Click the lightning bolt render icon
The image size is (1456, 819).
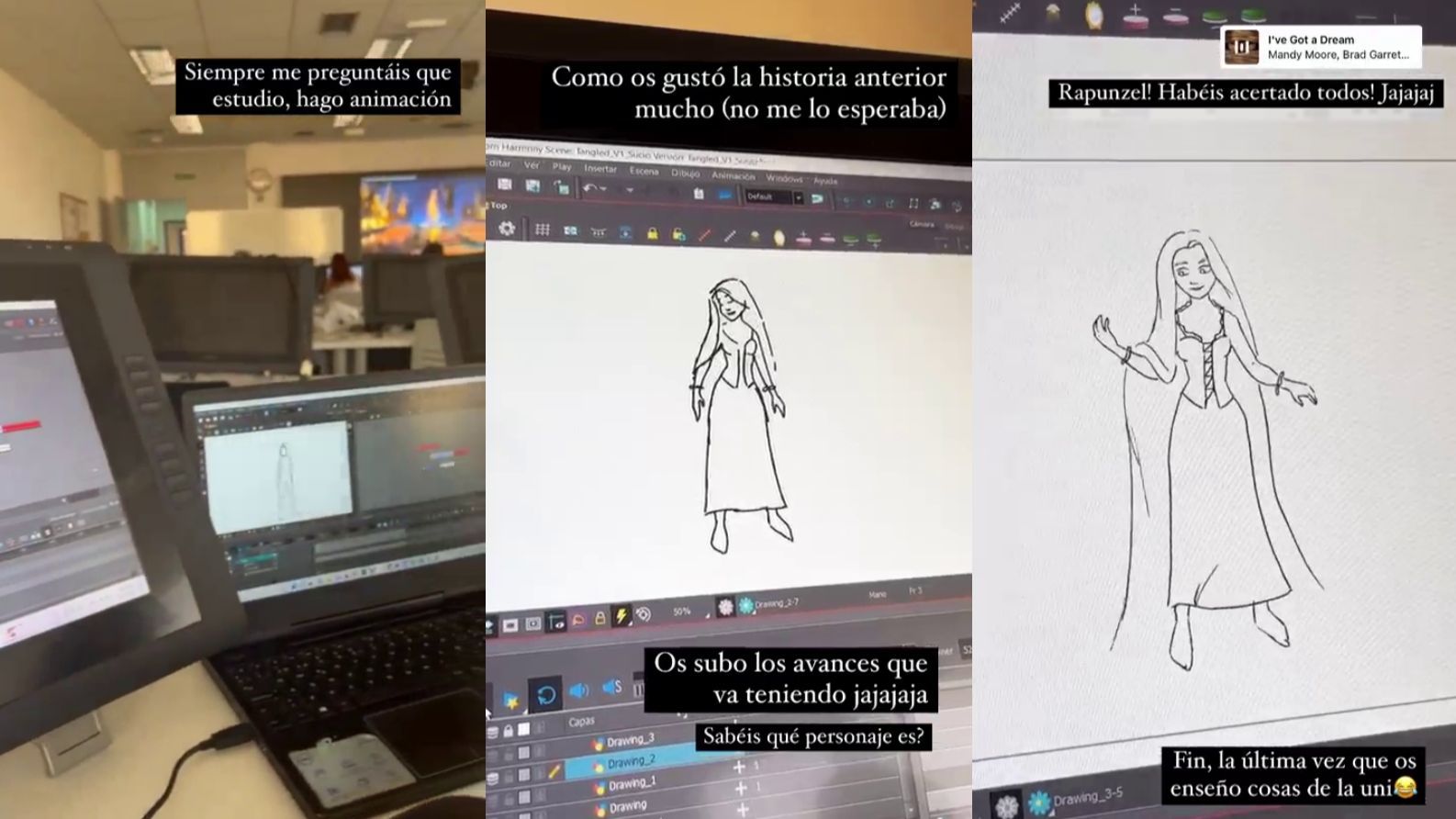tap(622, 616)
